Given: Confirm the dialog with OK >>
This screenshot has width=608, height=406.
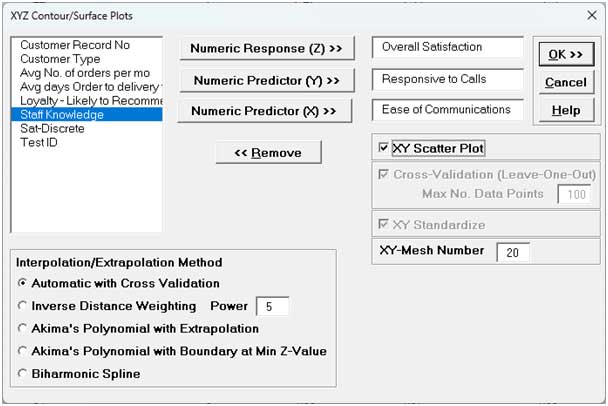Looking at the screenshot, I should pos(566,54).
